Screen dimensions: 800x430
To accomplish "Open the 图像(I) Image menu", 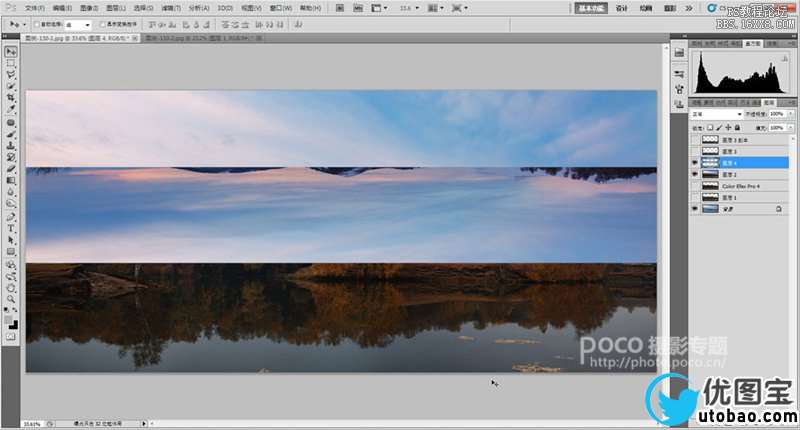I will tap(89, 8).
